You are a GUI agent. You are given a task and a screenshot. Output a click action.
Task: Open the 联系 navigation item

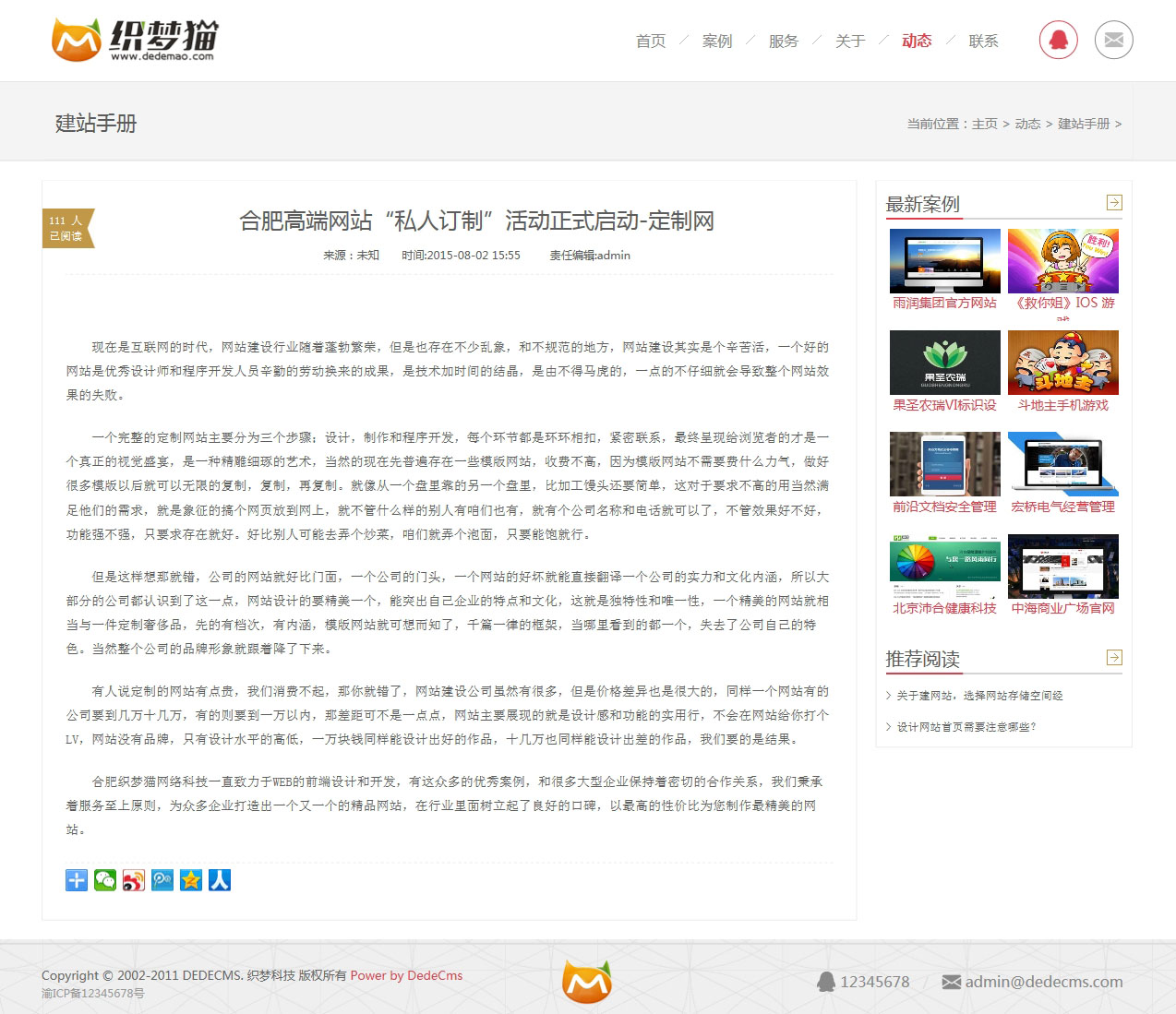983,42
